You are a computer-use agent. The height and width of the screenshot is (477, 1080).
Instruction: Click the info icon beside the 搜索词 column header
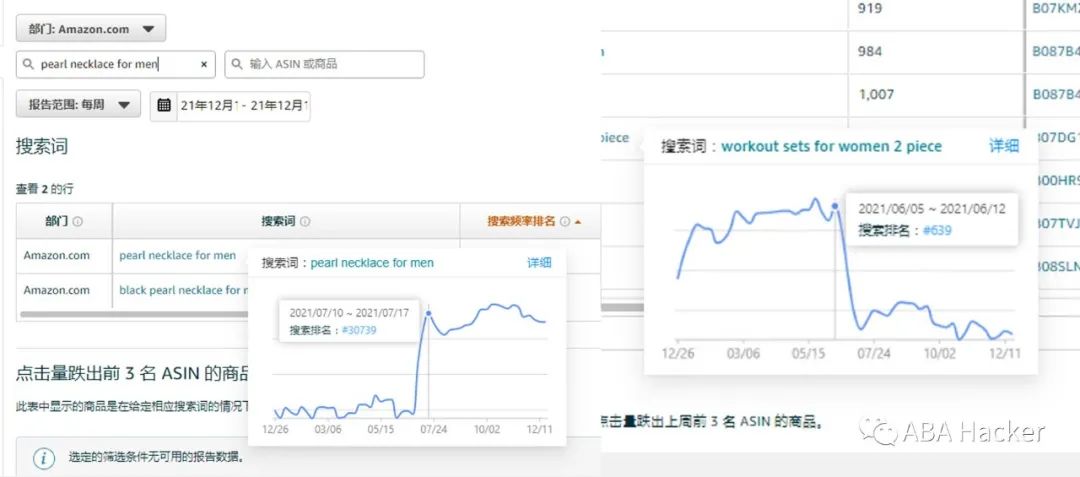[305, 222]
